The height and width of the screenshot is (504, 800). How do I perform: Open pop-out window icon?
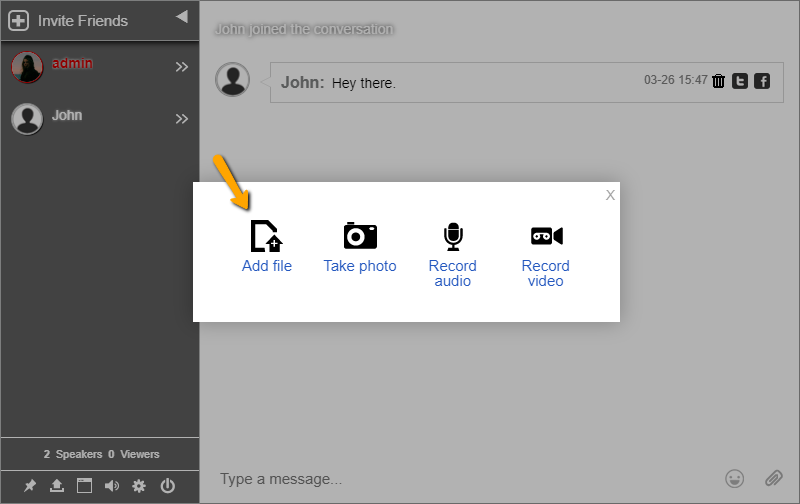pos(85,486)
